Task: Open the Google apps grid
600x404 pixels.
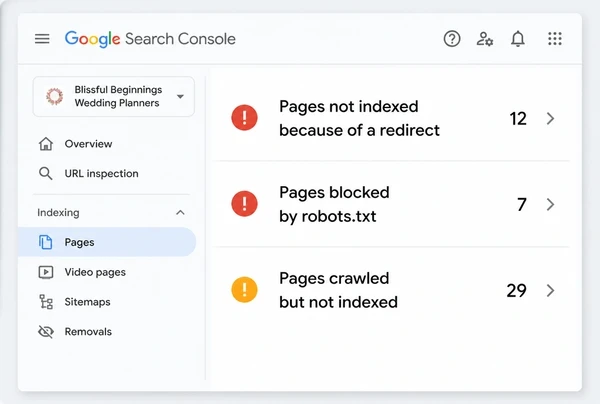Action: click(554, 39)
